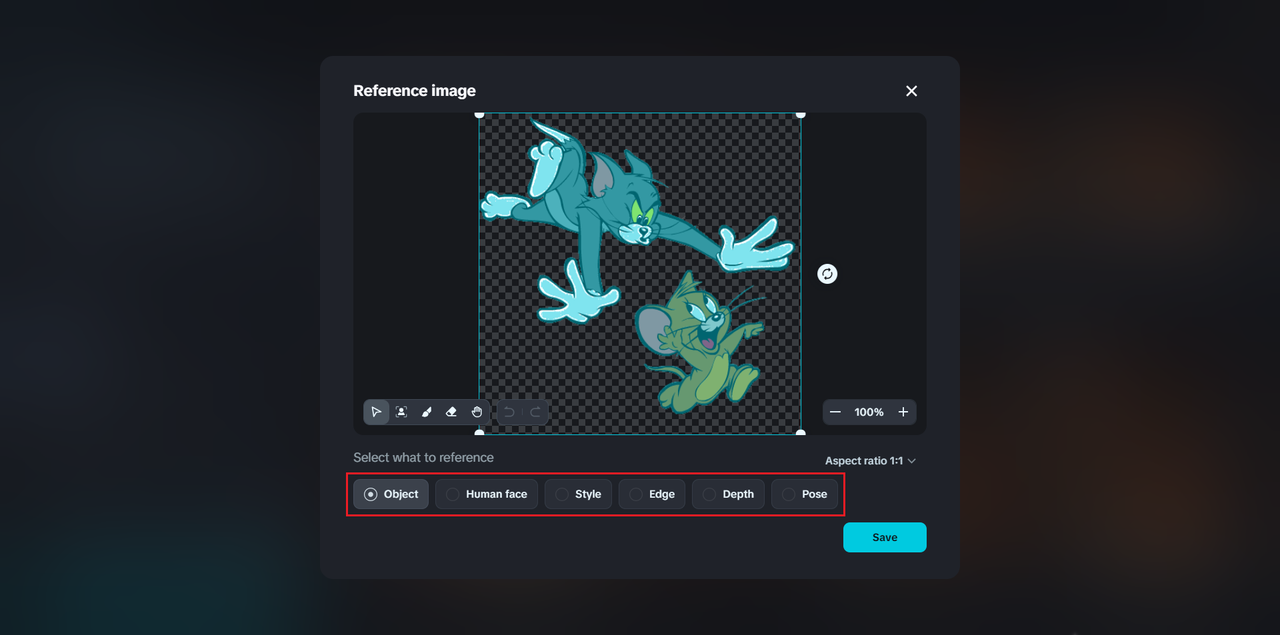The image size is (1280, 635).
Task: Switch to the hand pan tool
Action: [x=477, y=412]
